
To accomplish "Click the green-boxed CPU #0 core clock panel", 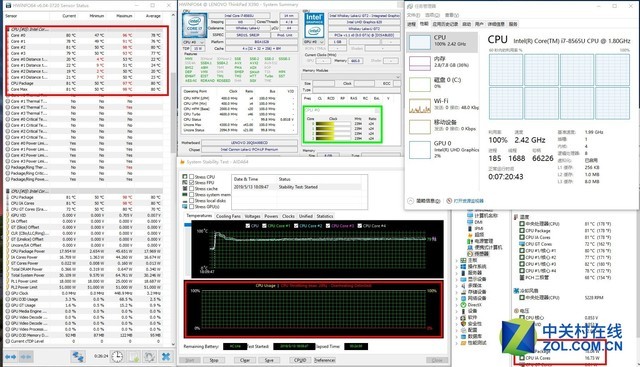I will pos(342,125).
